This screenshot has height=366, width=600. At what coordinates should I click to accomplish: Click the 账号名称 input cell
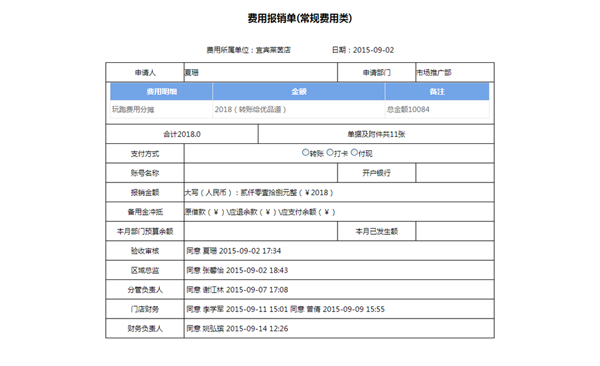click(261, 173)
